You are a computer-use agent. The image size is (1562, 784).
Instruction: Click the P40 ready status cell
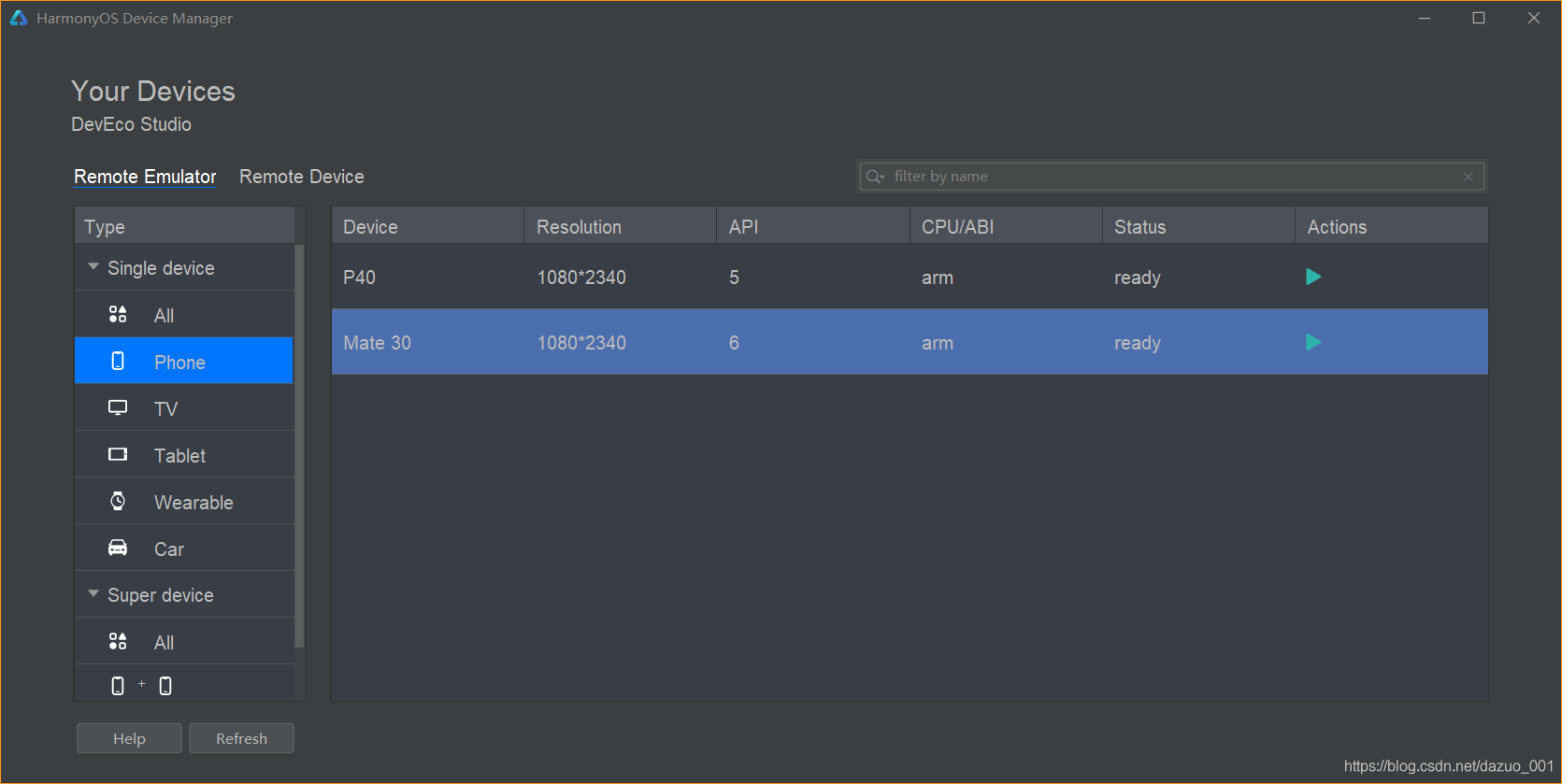pyautogui.click(x=1138, y=278)
